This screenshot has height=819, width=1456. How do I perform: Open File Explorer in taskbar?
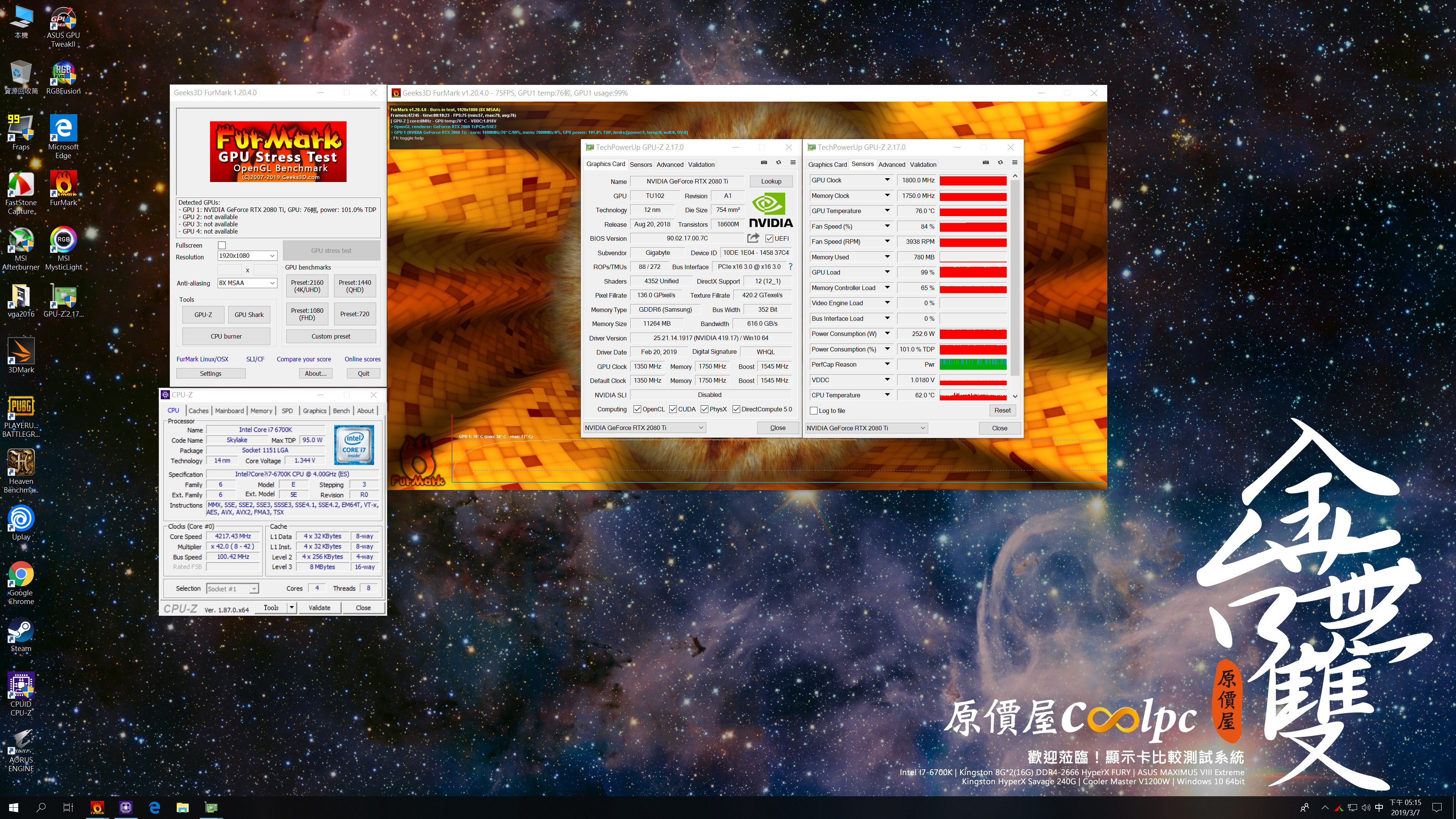point(182,807)
